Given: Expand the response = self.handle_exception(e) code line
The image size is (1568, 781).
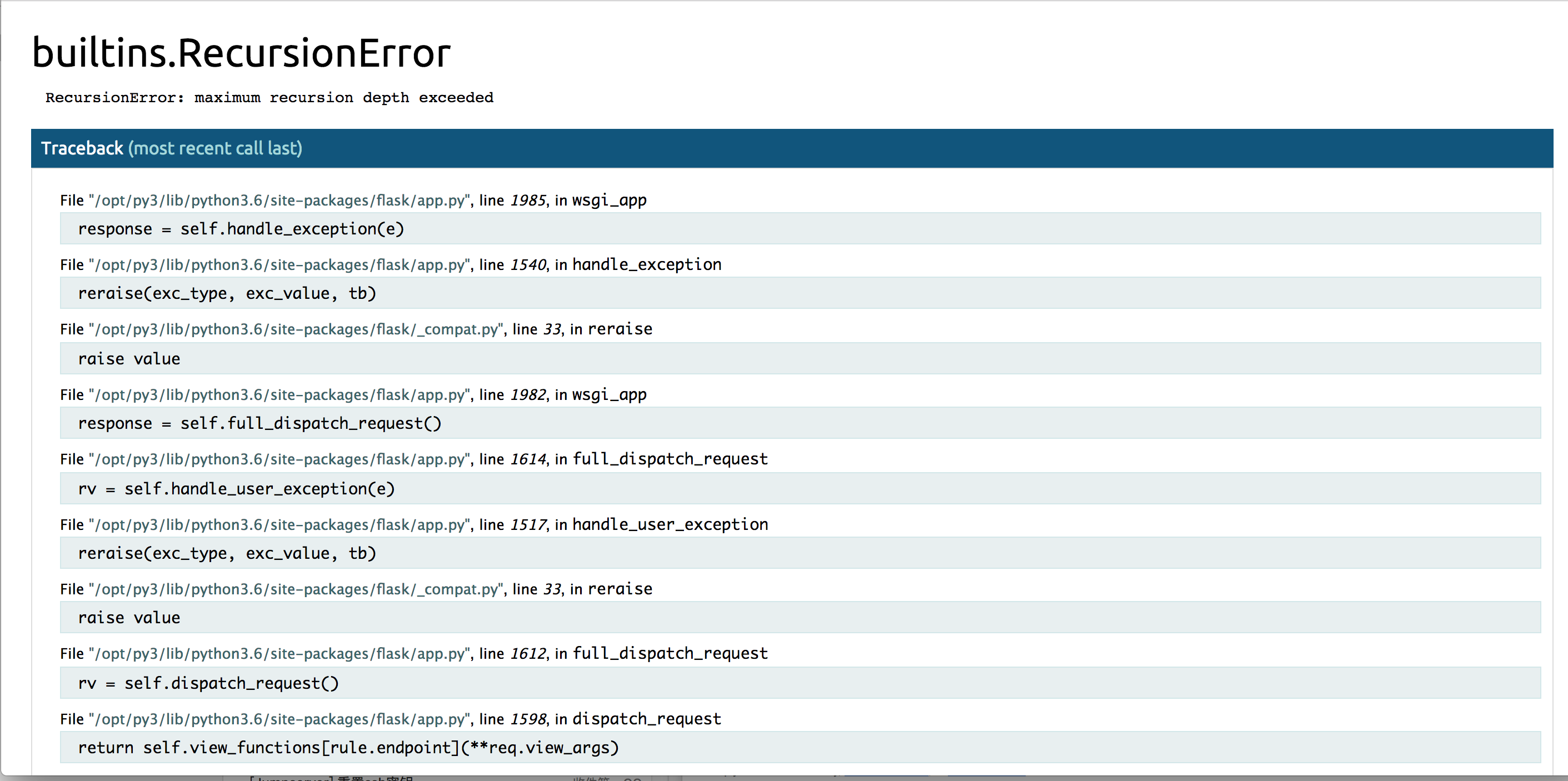Looking at the screenshot, I should click(x=241, y=229).
